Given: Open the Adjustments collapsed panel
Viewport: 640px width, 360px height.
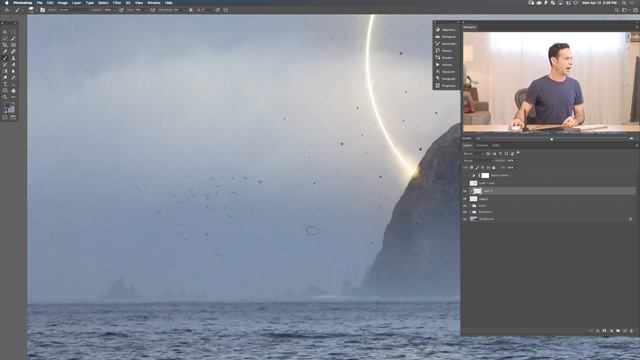Looking at the screenshot, I should (x=446, y=30).
